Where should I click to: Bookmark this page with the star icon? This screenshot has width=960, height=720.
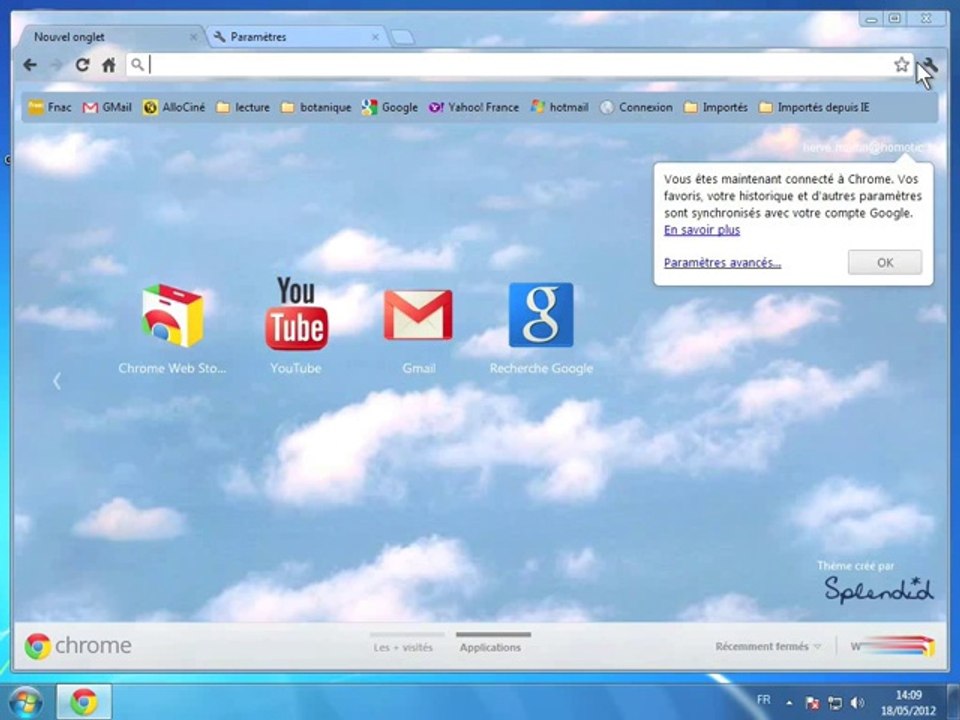click(x=901, y=64)
